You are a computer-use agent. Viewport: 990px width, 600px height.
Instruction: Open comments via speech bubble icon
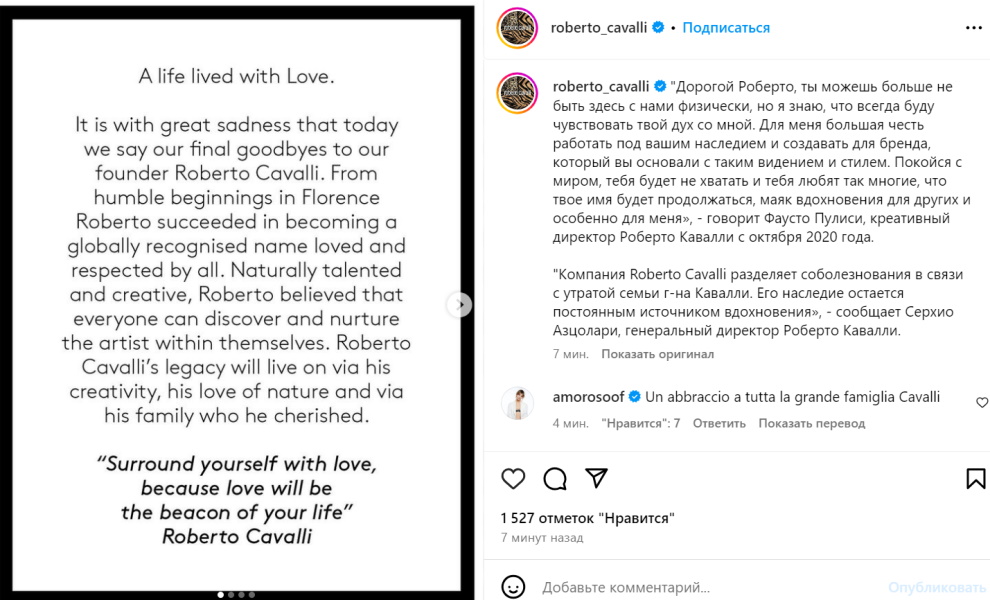coord(555,479)
